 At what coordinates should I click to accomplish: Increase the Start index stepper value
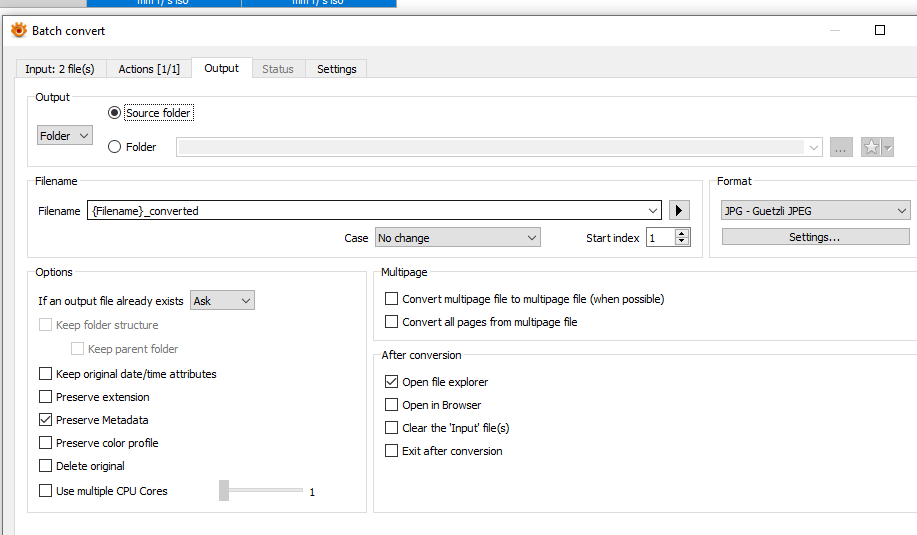(x=683, y=233)
